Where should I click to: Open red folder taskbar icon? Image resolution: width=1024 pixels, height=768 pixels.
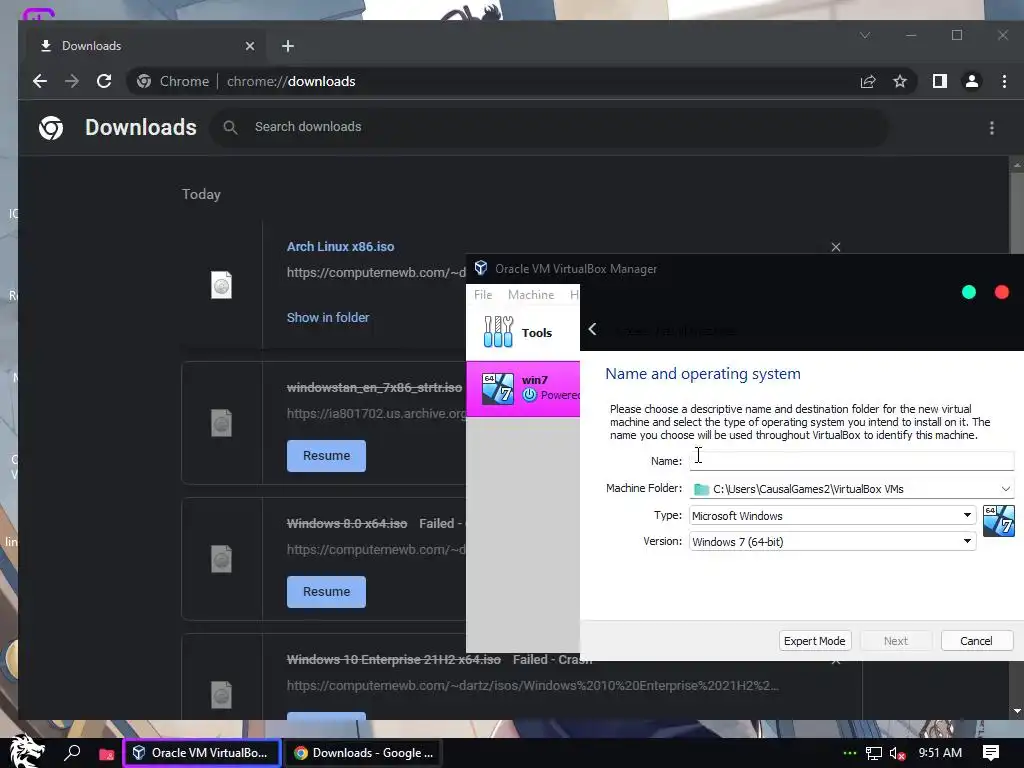click(x=106, y=754)
